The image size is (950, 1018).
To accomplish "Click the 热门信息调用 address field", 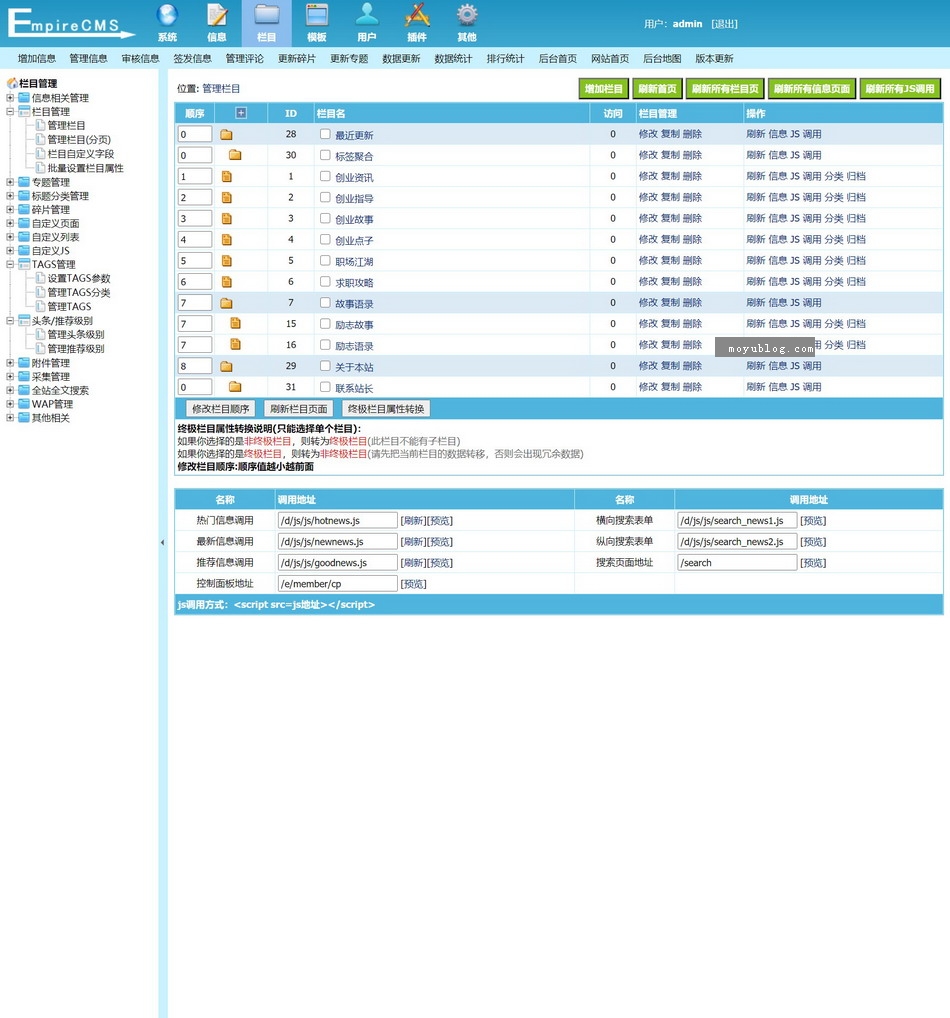I will click(x=338, y=520).
